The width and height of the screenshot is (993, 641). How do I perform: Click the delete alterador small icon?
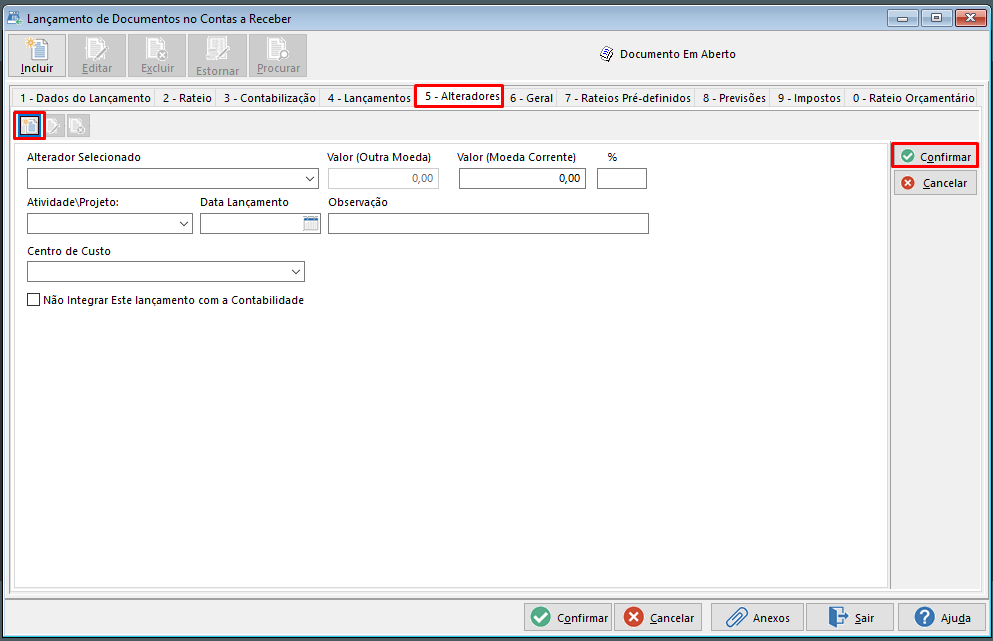(78, 126)
